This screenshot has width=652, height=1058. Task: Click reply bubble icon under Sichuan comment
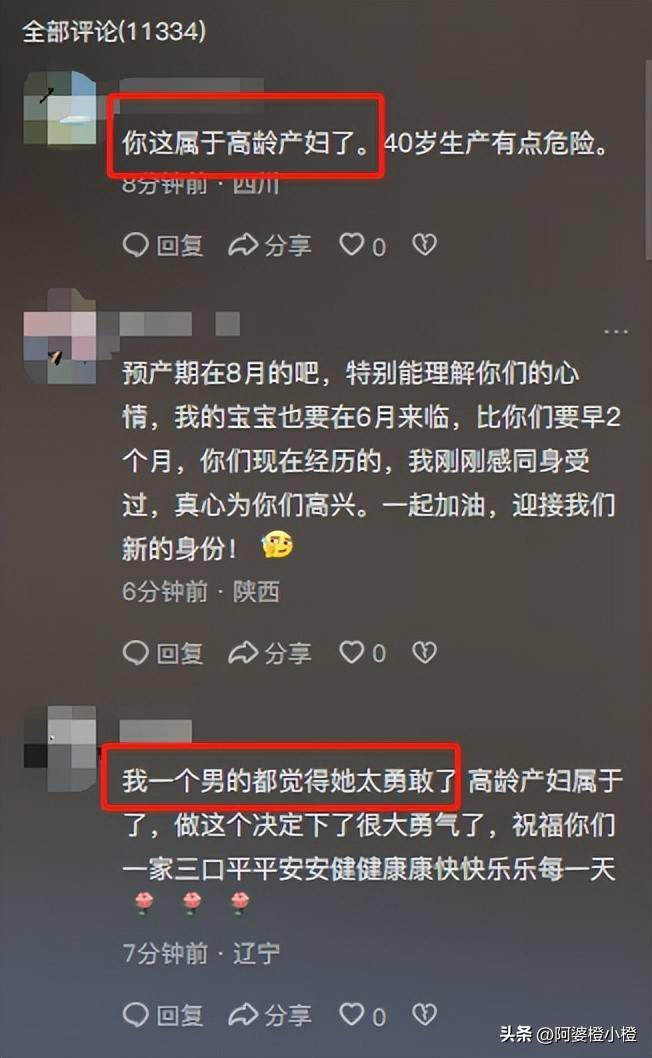tap(136, 245)
